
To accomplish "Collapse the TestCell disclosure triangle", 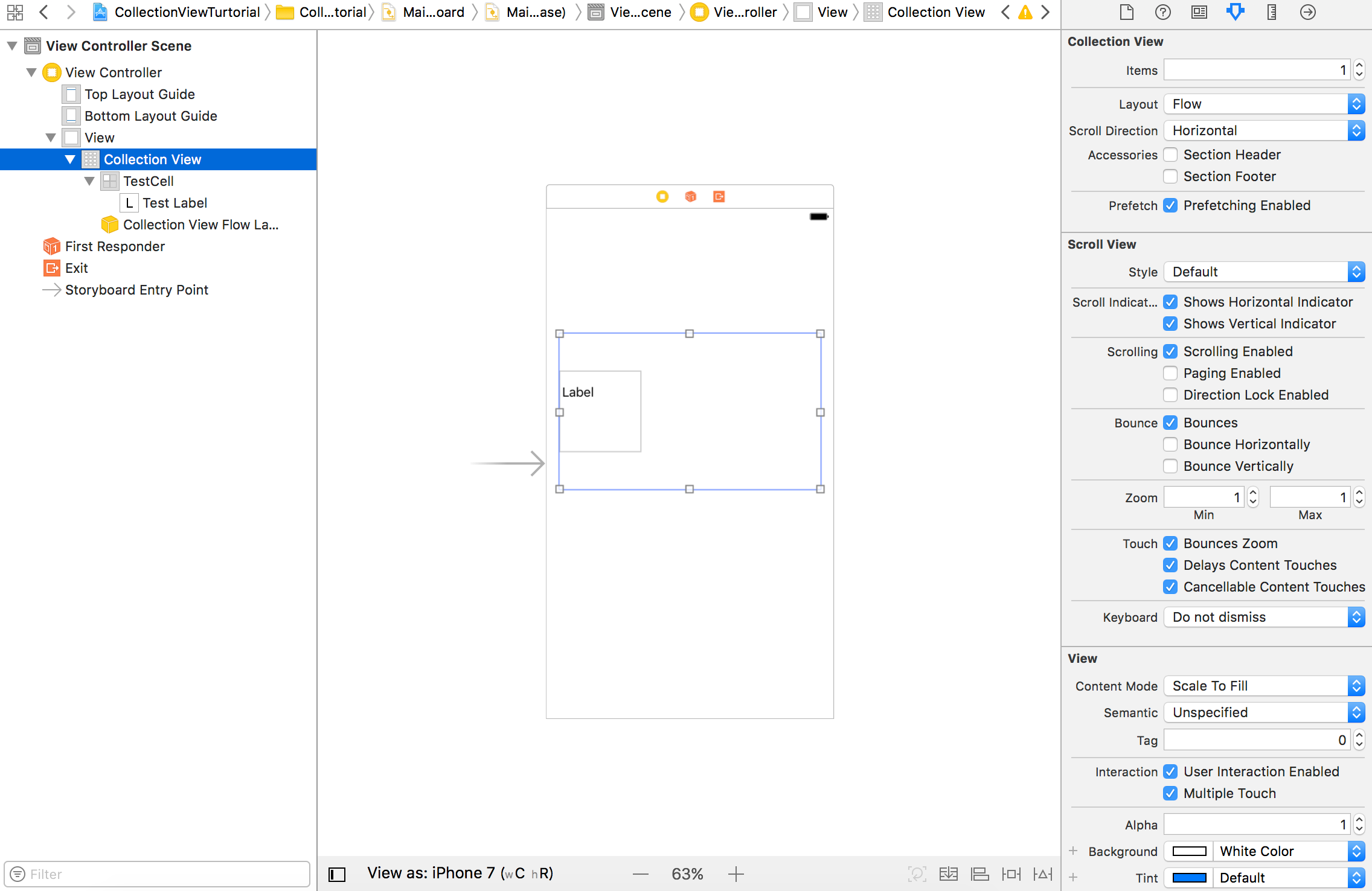I will 89,181.
